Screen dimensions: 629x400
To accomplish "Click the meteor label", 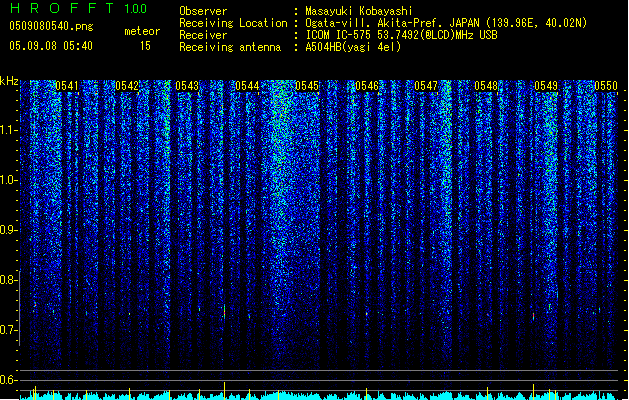I will coord(142,31).
